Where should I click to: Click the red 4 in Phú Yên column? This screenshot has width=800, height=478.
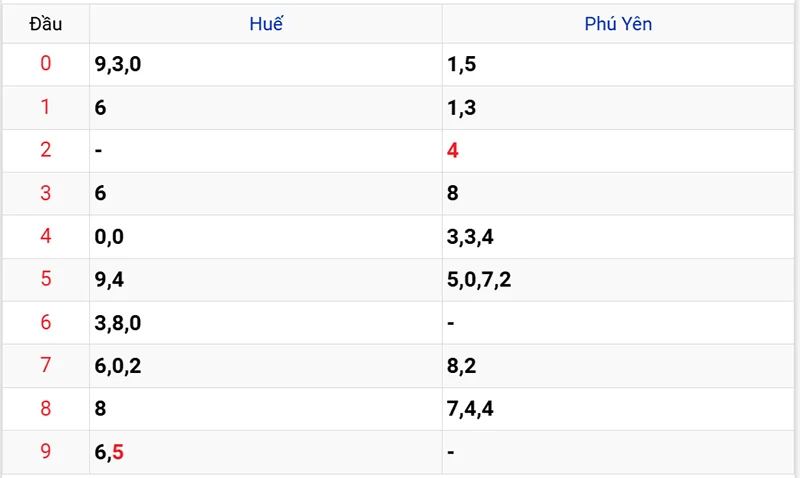[x=453, y=151]
